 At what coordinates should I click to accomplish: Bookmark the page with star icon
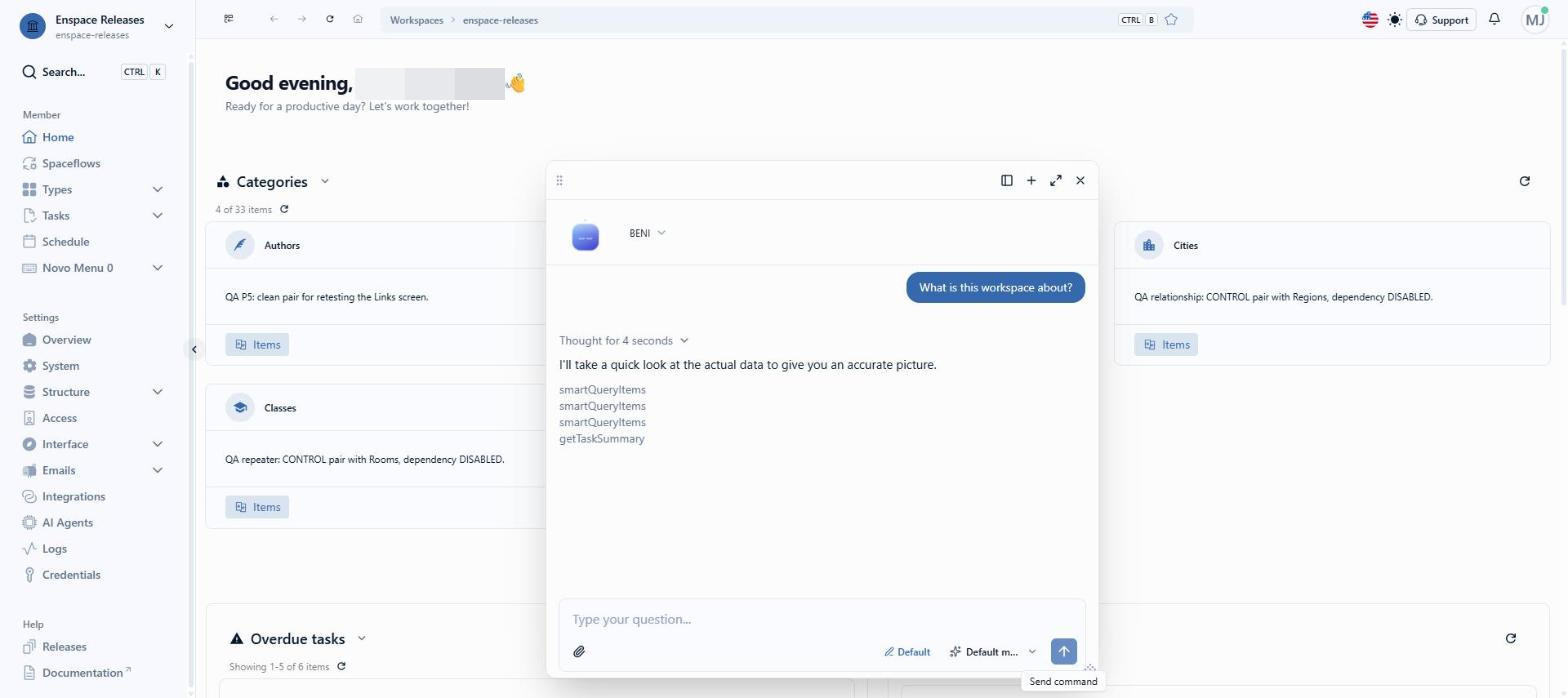tap(1171, 19)
